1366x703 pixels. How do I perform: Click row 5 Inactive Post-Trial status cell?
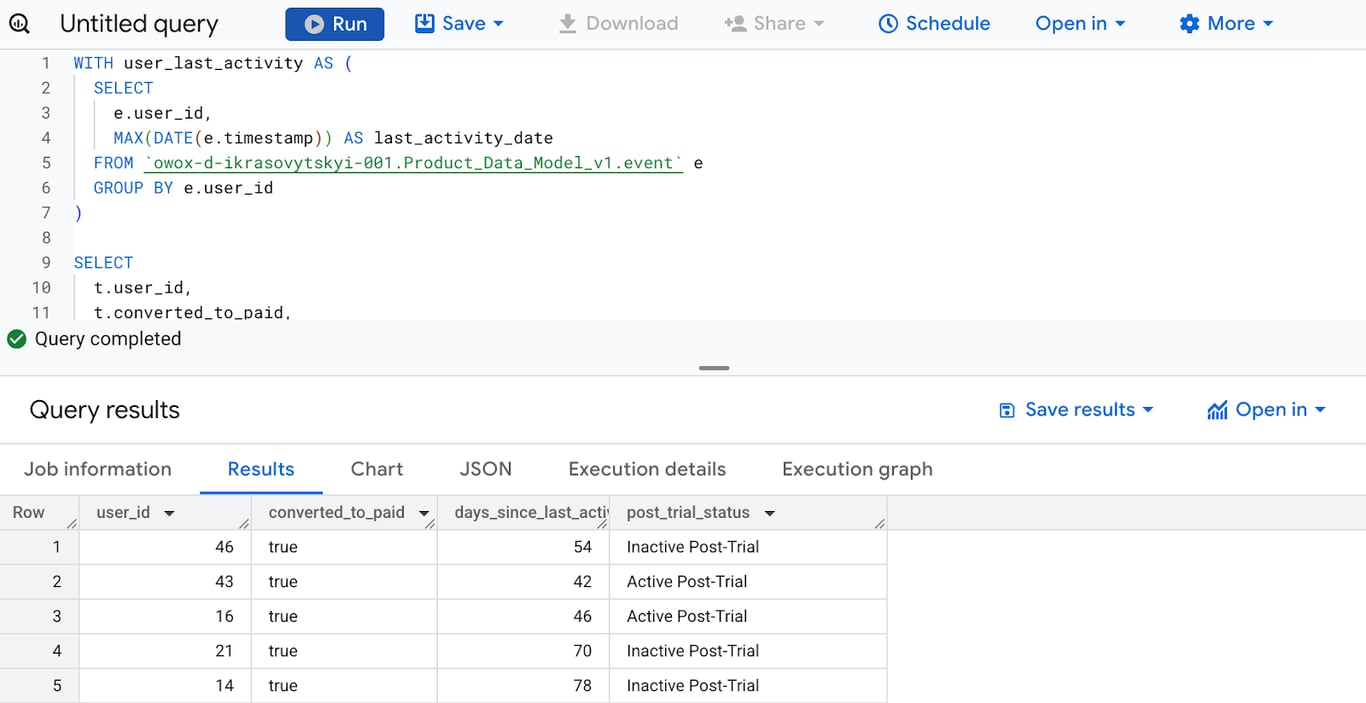(x=748, y=686)
